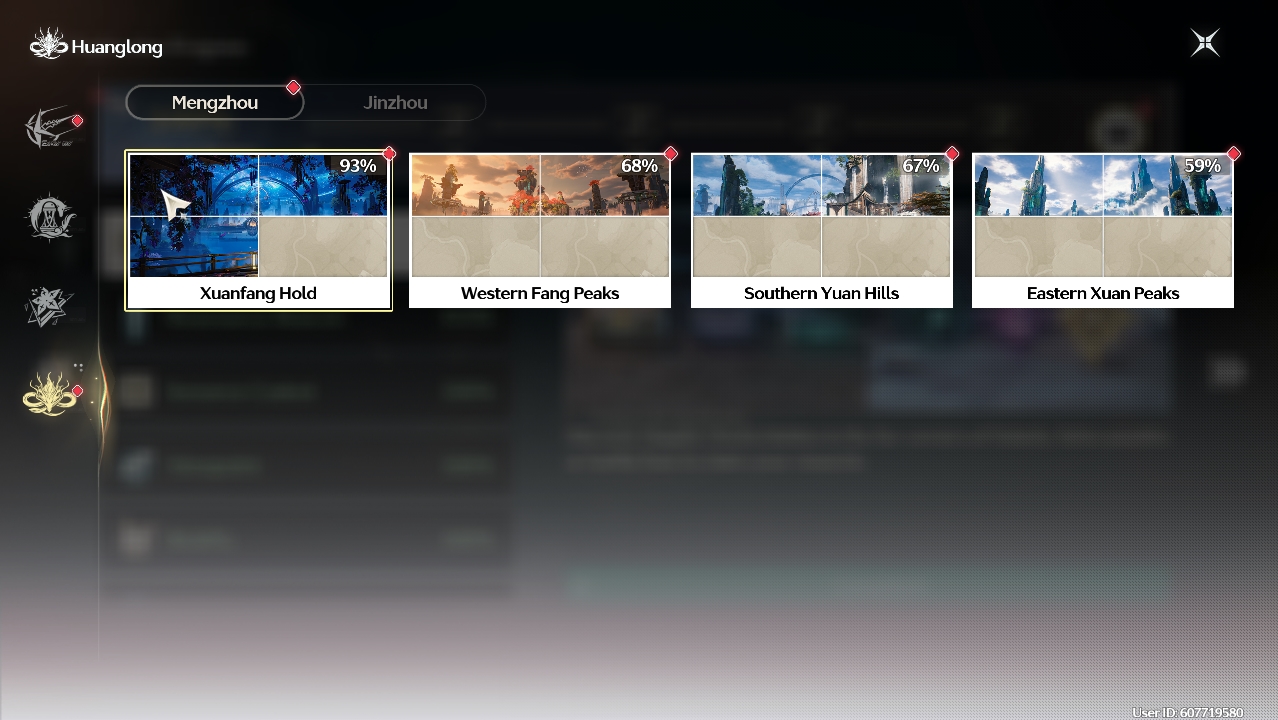Image resolution: width=1278 pixels, height=720 pixels.
Task: Click the Southern Yuan Hills label
Action: (821, 293)
